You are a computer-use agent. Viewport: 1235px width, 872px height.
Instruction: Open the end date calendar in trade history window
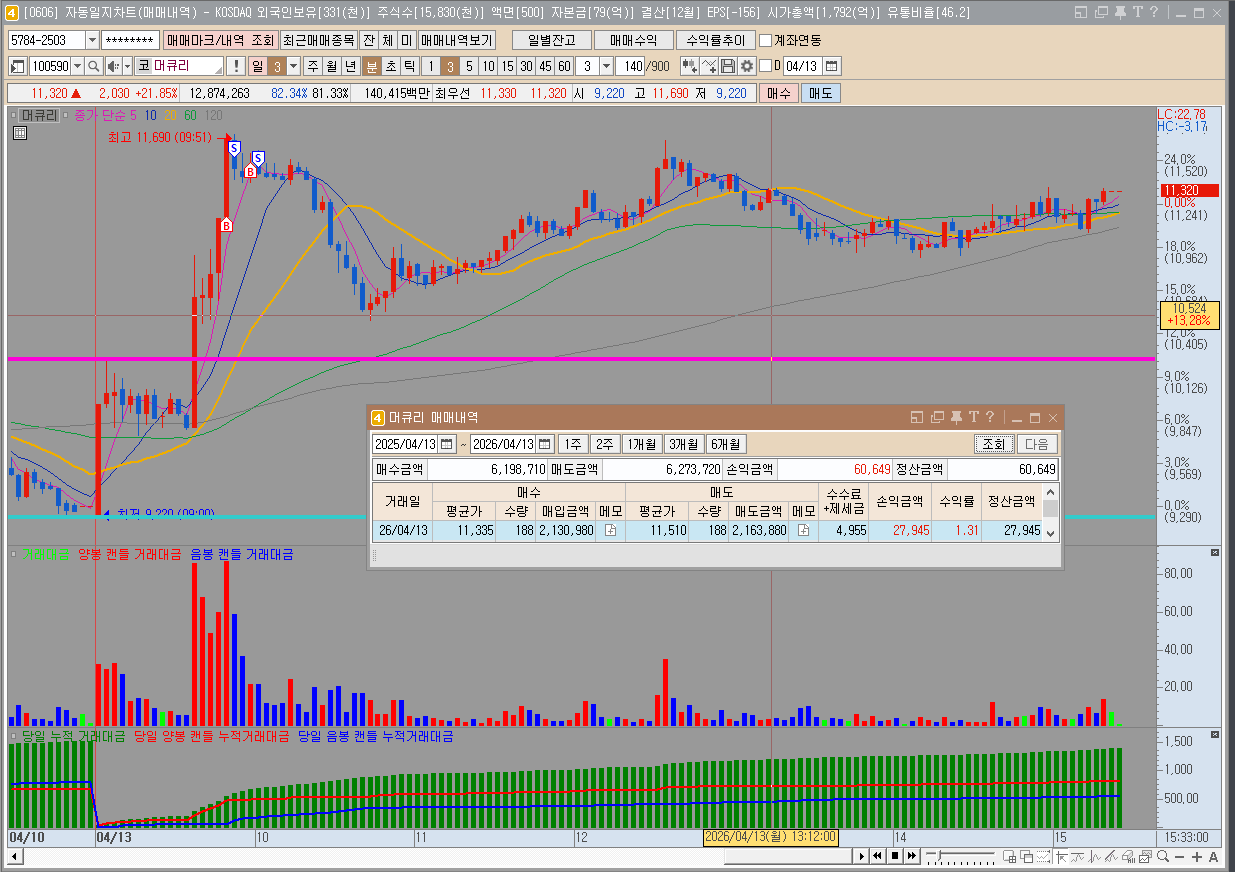[x=545, y=444]
